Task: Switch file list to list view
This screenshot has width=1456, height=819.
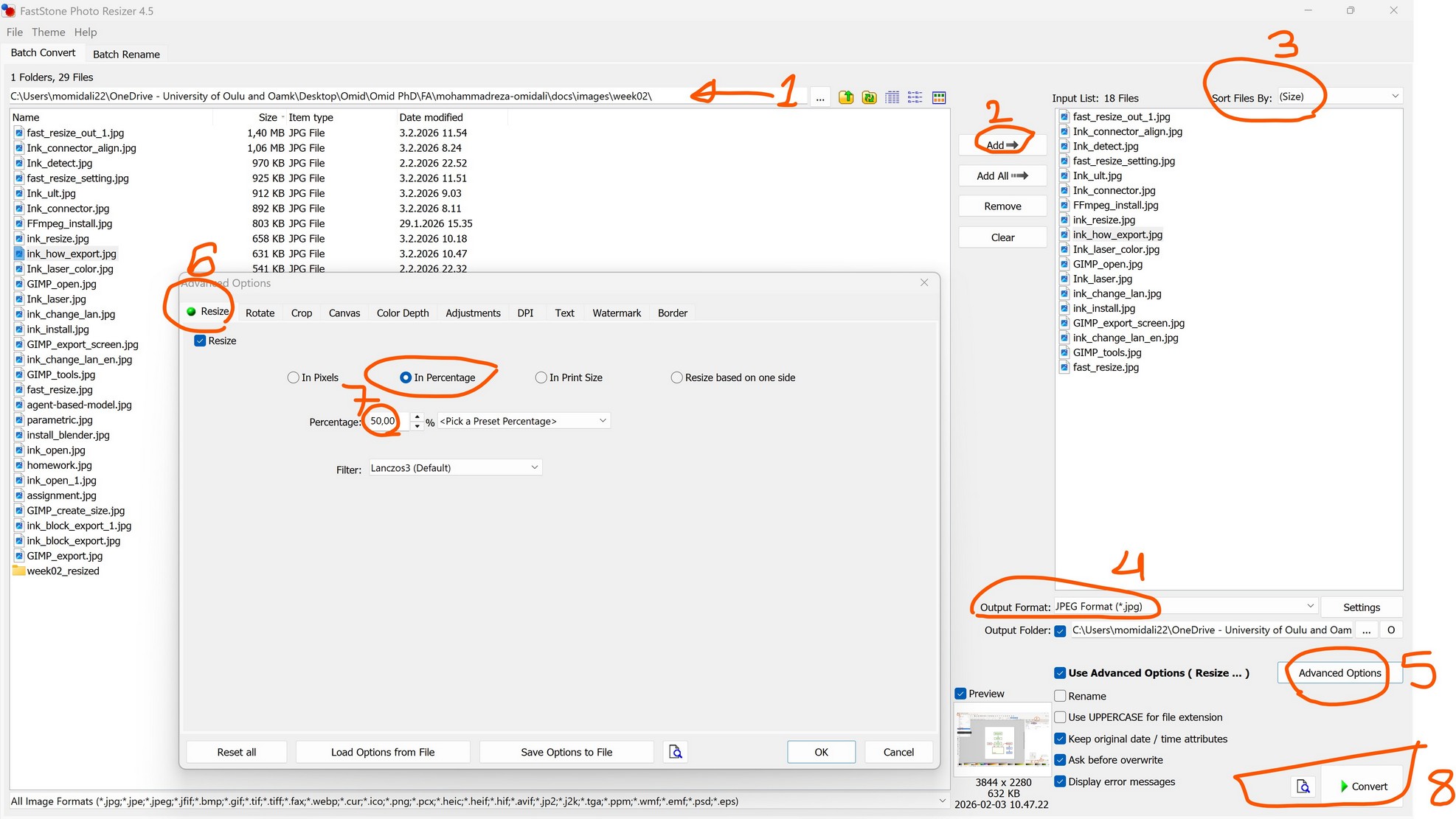Action: tap(915, 97)
